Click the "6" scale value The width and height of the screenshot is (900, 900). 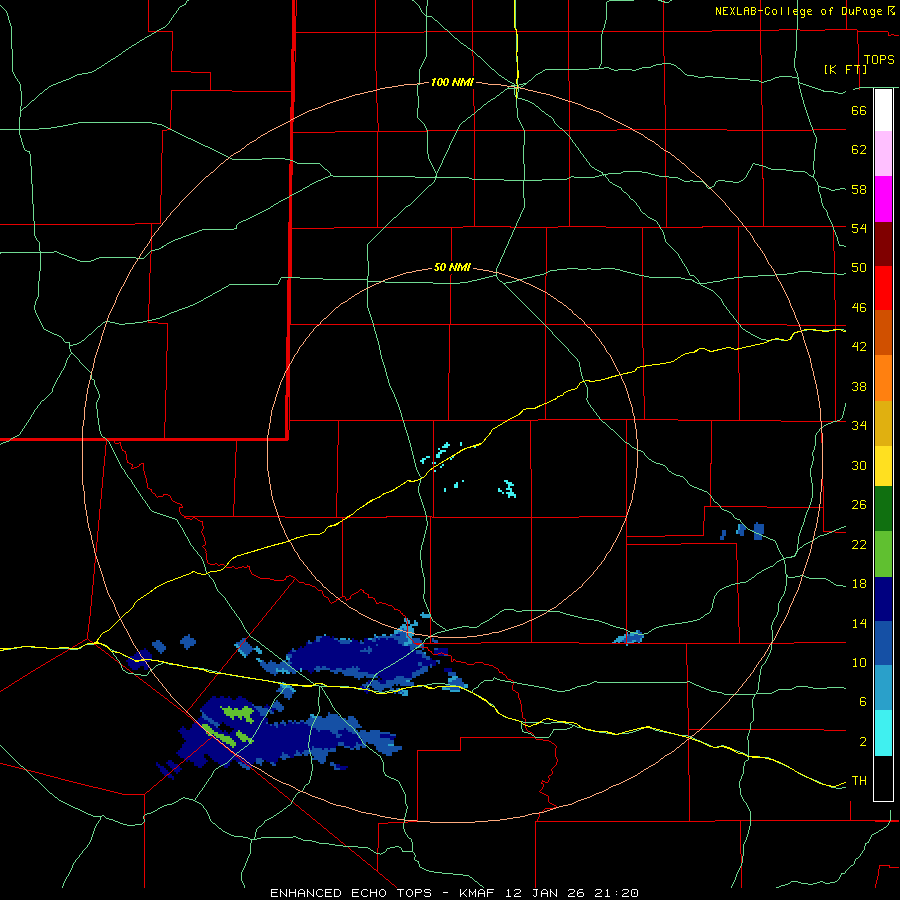tap(863, 702)
